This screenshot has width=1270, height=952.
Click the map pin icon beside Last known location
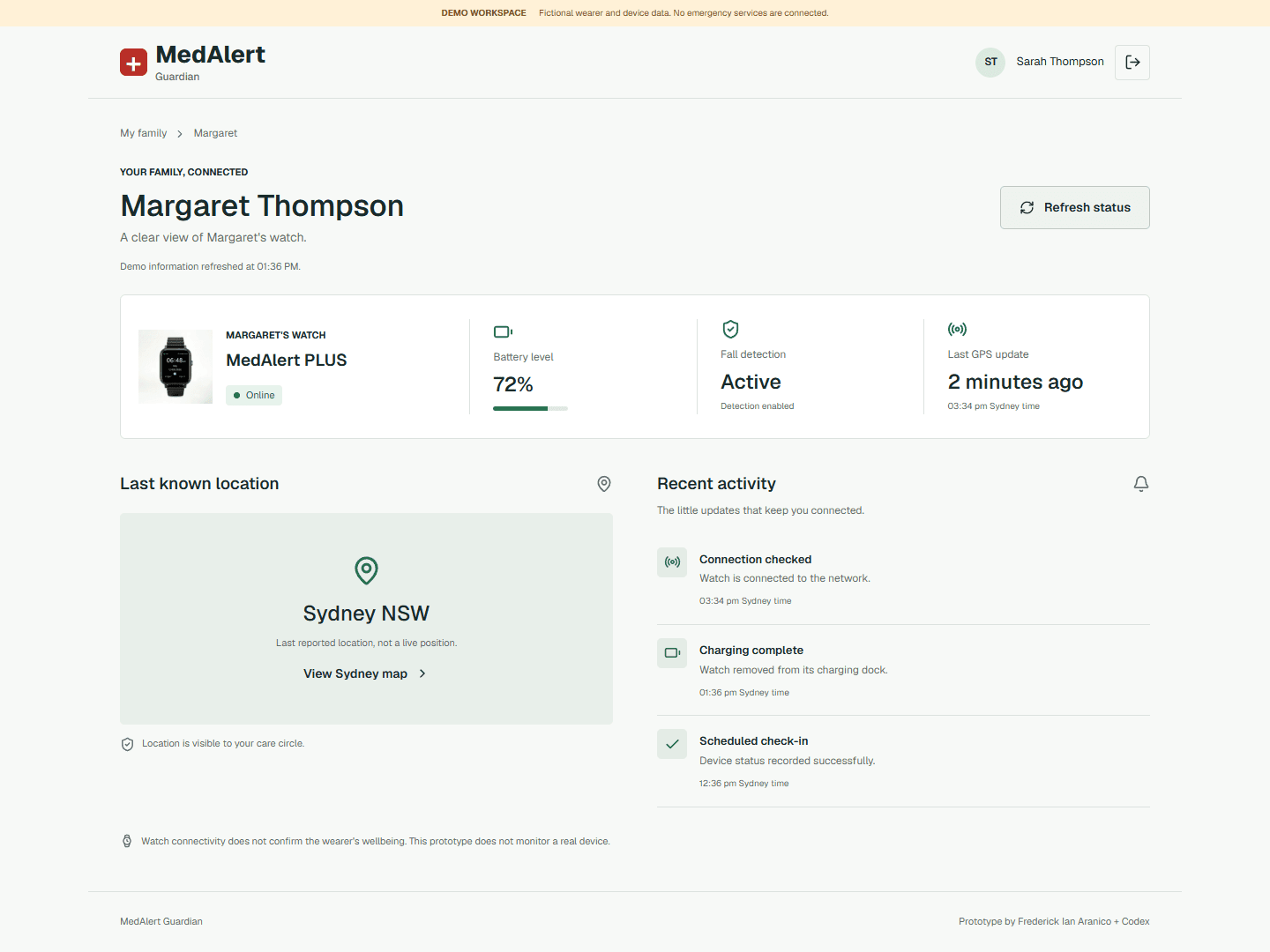point(604,484)
